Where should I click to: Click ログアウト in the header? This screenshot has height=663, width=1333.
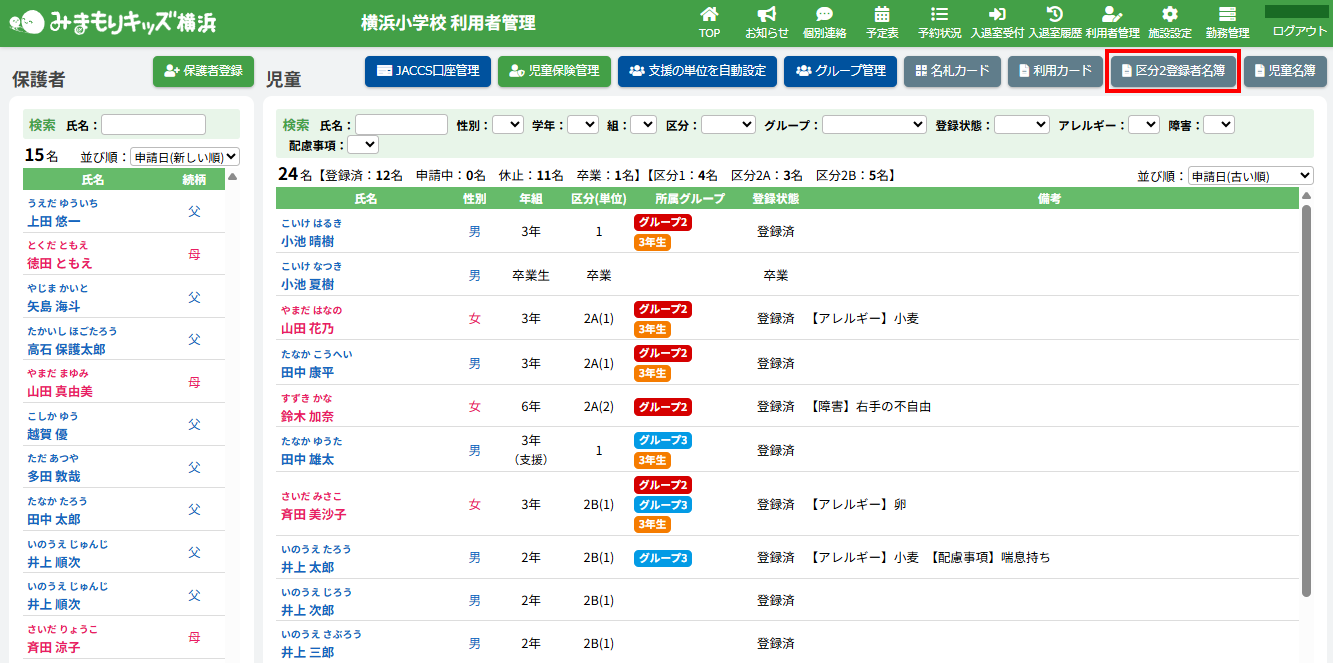(x=1299, y=31)
